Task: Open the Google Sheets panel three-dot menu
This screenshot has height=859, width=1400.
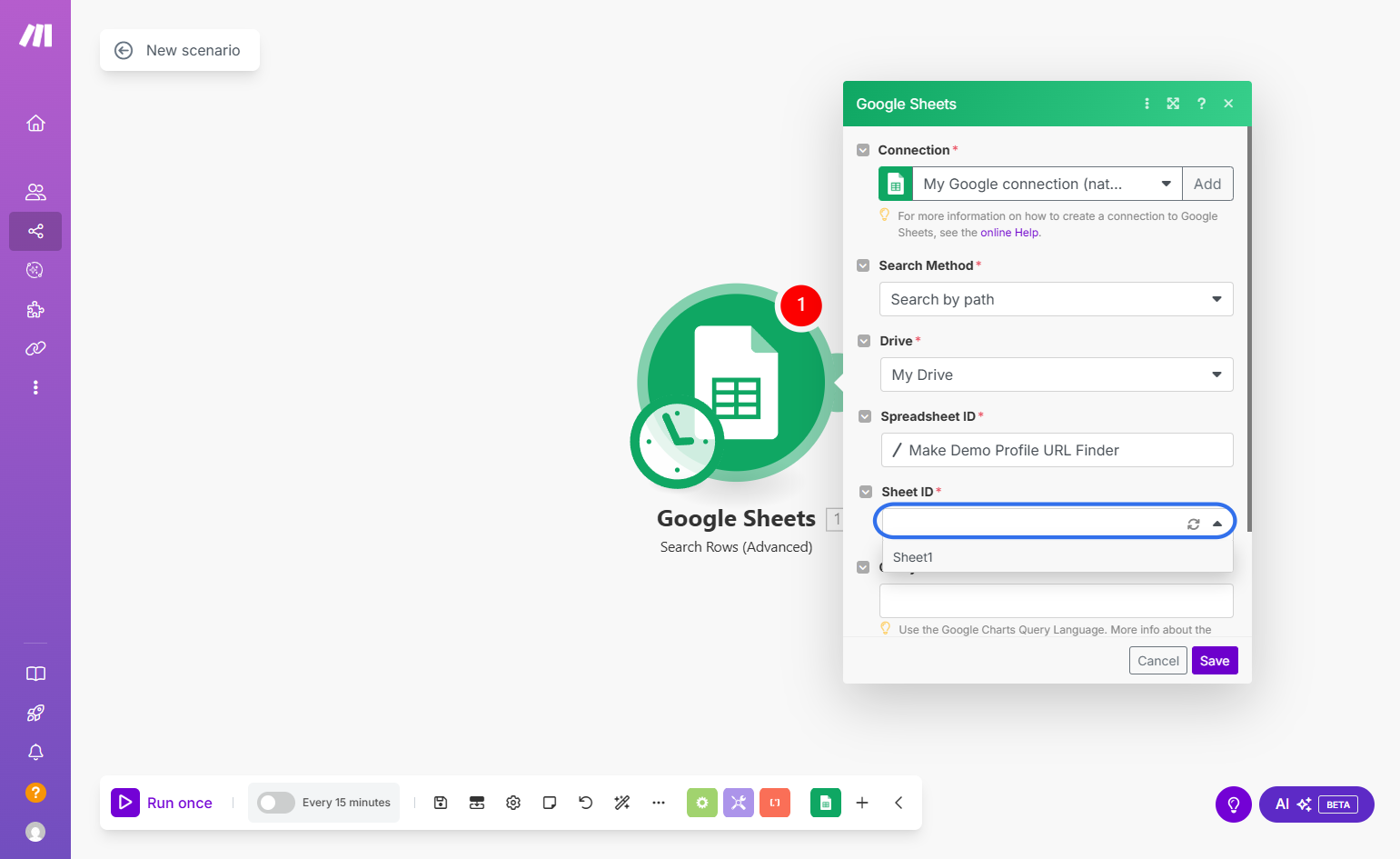Action: pos(1147,104)
